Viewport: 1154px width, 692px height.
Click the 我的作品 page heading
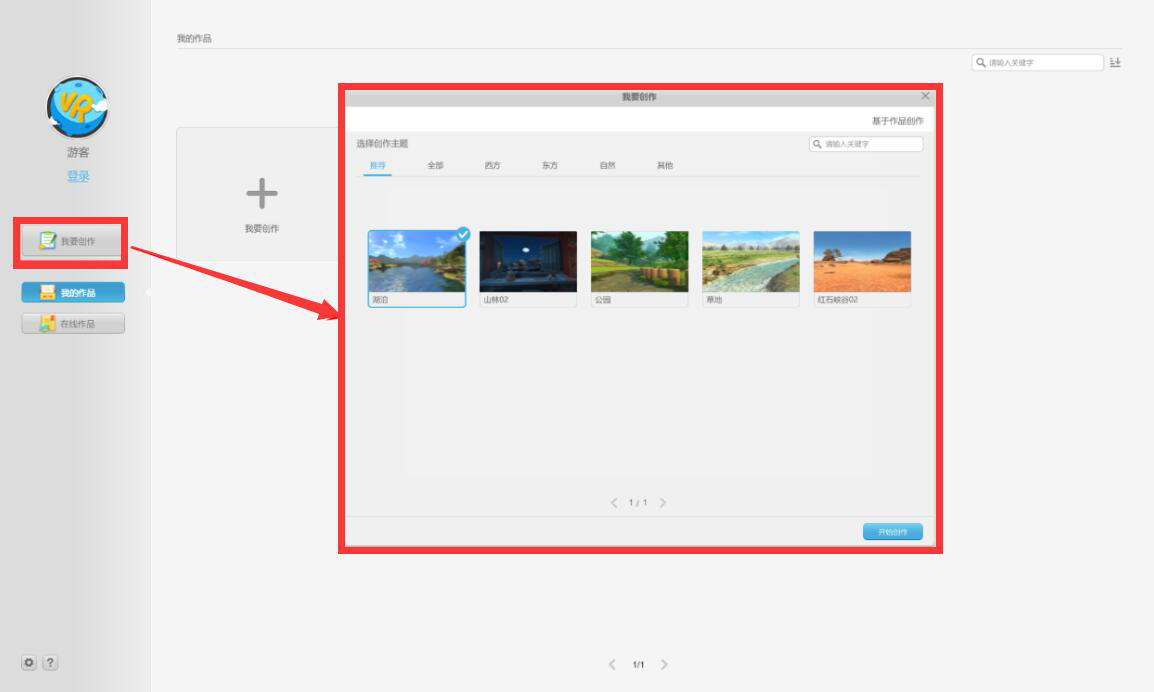194,38
